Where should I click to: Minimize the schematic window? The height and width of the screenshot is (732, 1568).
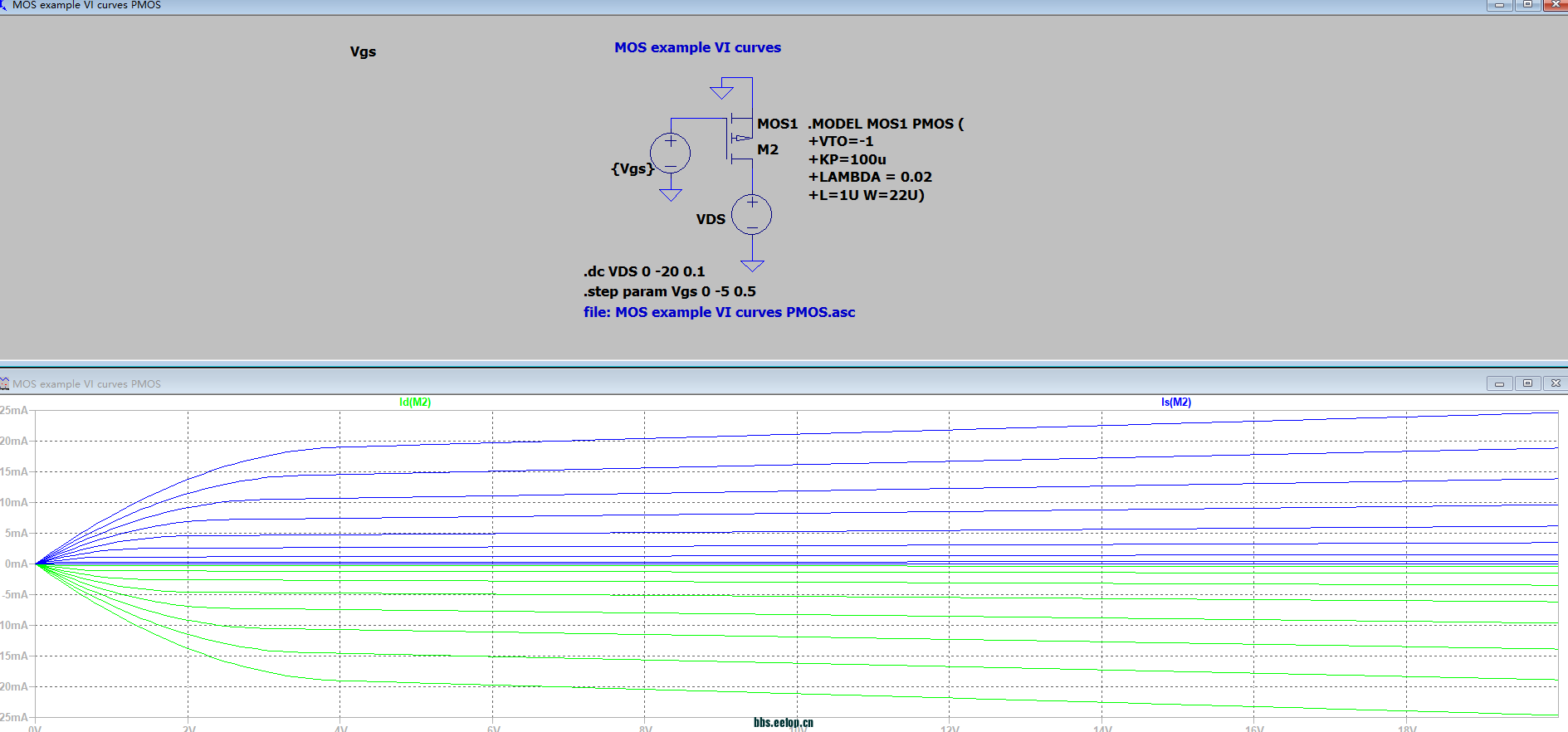1499,5
